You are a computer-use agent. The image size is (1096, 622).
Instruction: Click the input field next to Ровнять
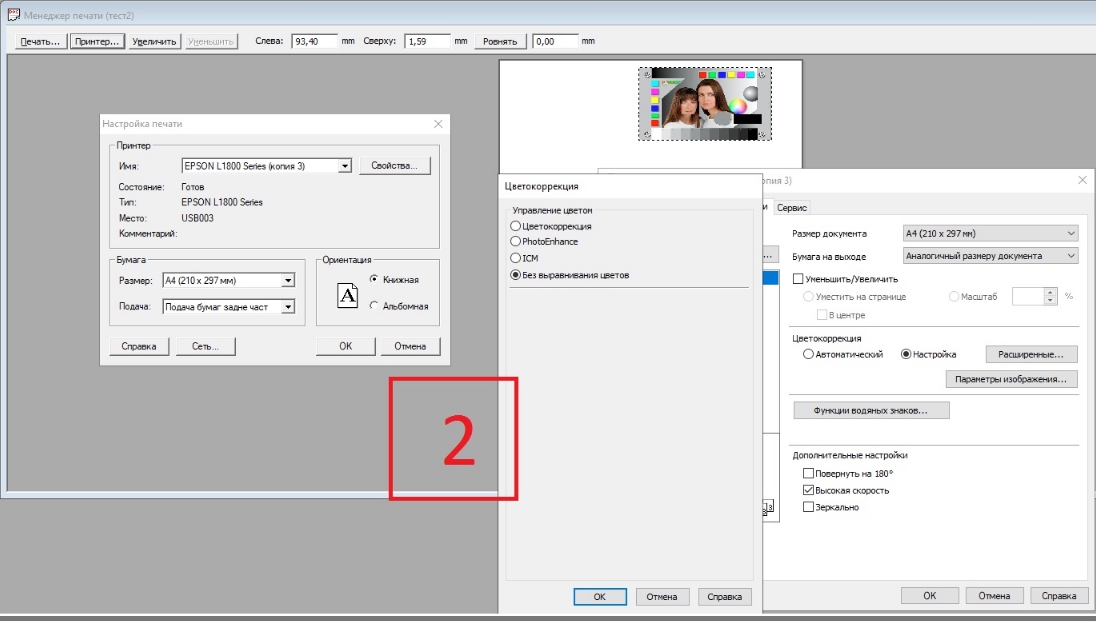(555, 41)
